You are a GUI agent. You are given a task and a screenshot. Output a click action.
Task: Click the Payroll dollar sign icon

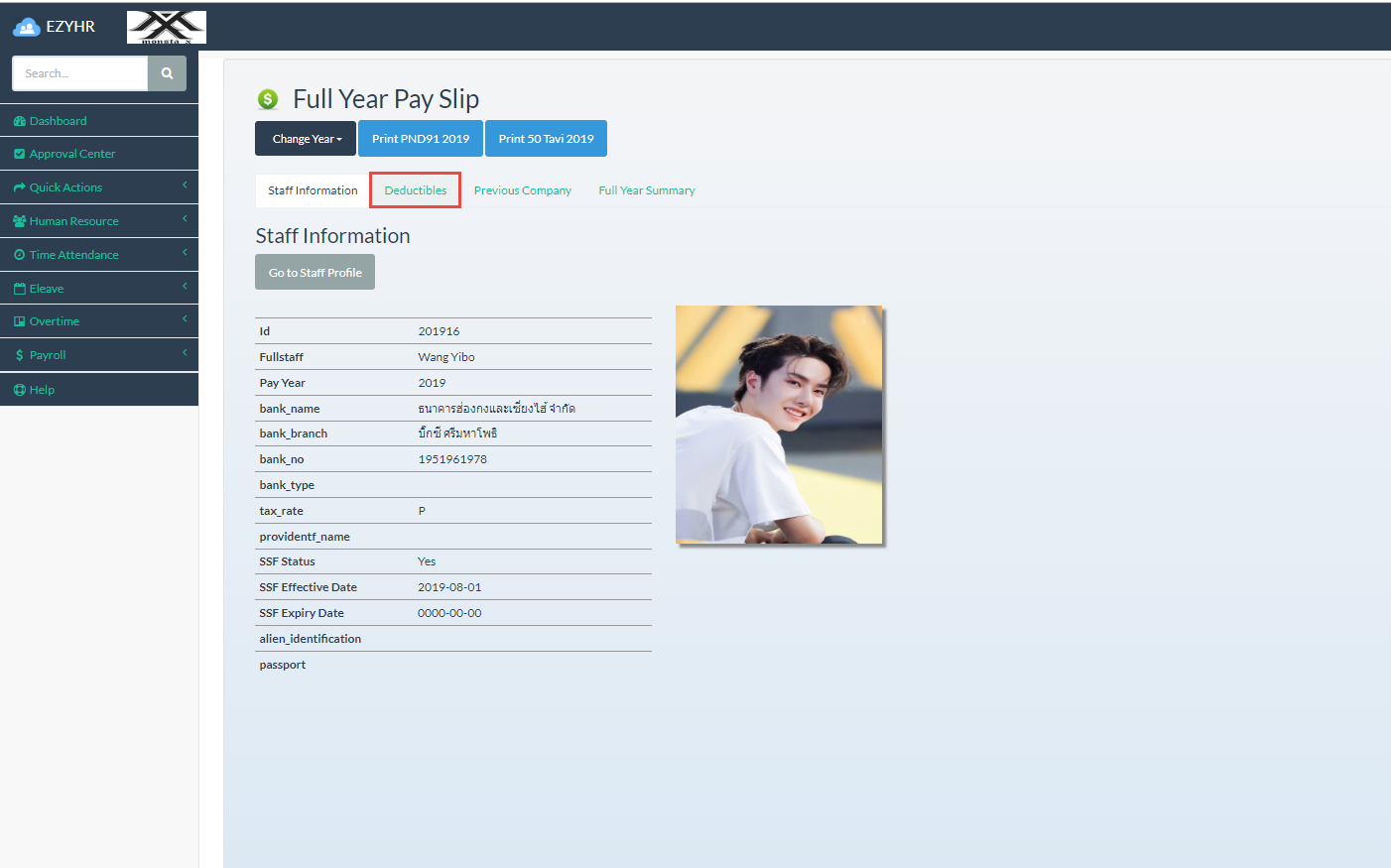click(x=20, y=355)
